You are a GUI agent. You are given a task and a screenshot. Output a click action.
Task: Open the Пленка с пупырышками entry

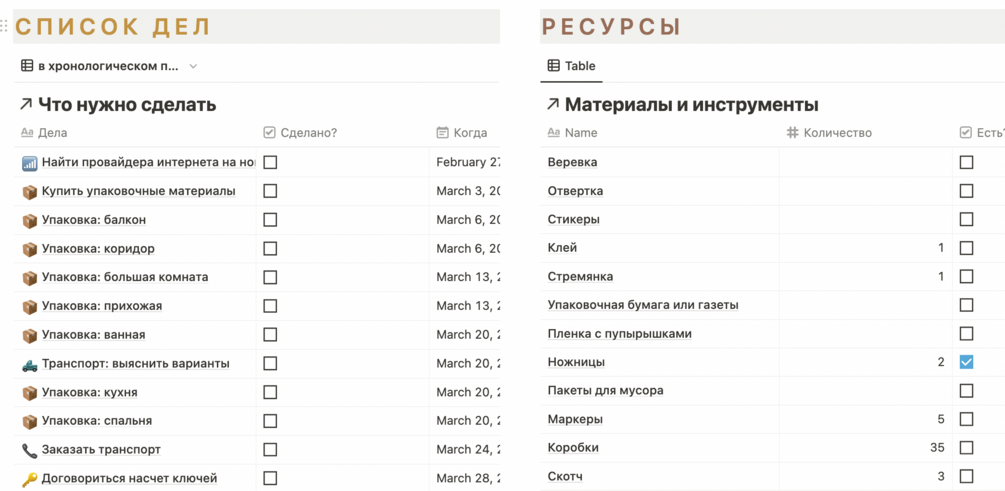[x=619, y=333]
